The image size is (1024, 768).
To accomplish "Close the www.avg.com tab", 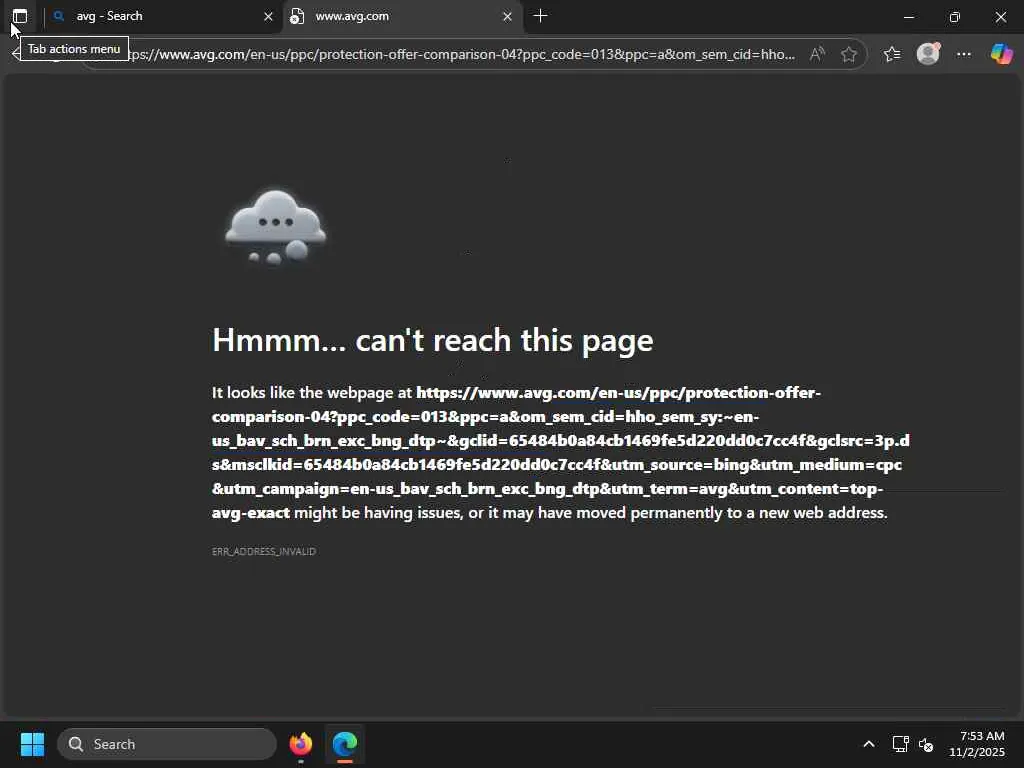I will (507, 16).
